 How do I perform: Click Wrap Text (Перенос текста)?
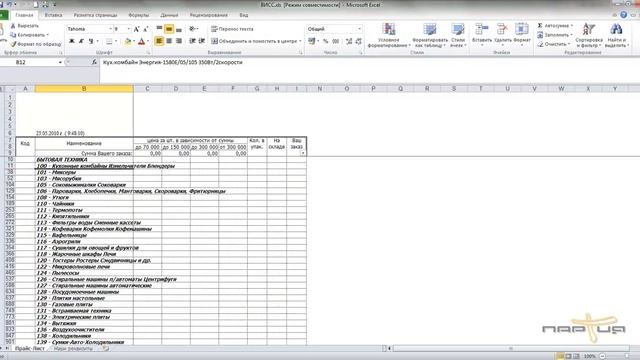(x=232, y=29)
